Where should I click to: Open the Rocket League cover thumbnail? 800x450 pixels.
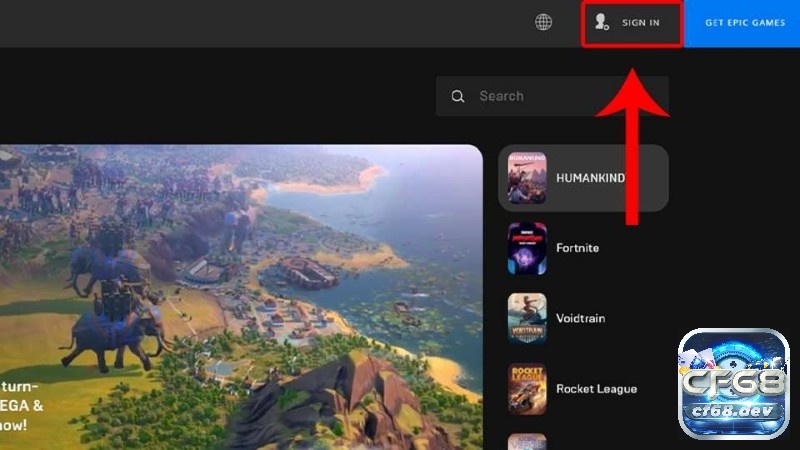point(527,389)
